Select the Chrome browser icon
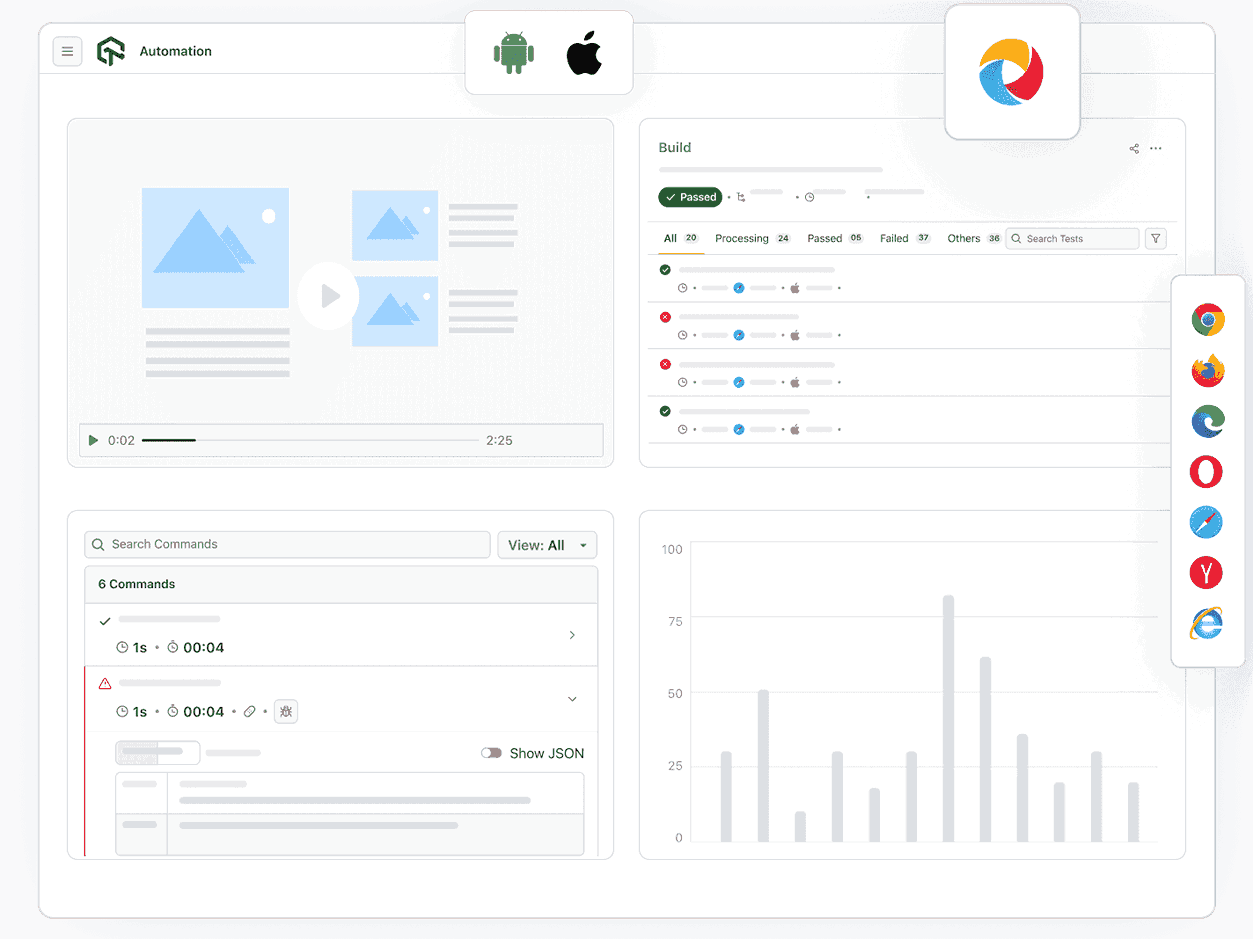Viewport: 1253px width, 939px height. 1206,320
